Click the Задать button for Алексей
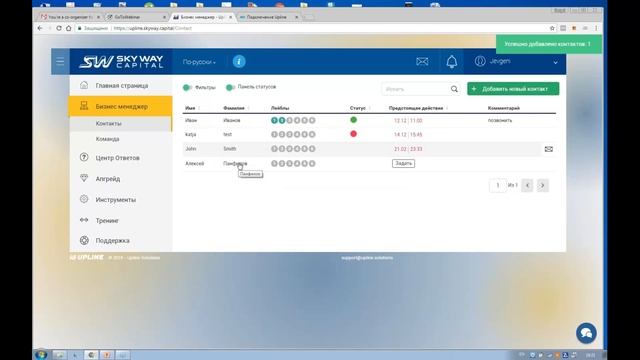 pos(403,163)
